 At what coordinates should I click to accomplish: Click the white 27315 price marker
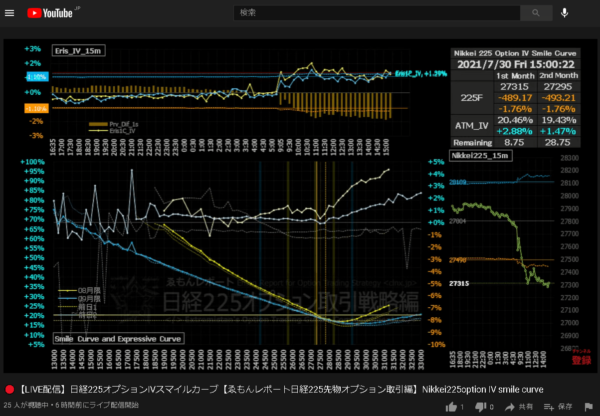click(459, 284)
